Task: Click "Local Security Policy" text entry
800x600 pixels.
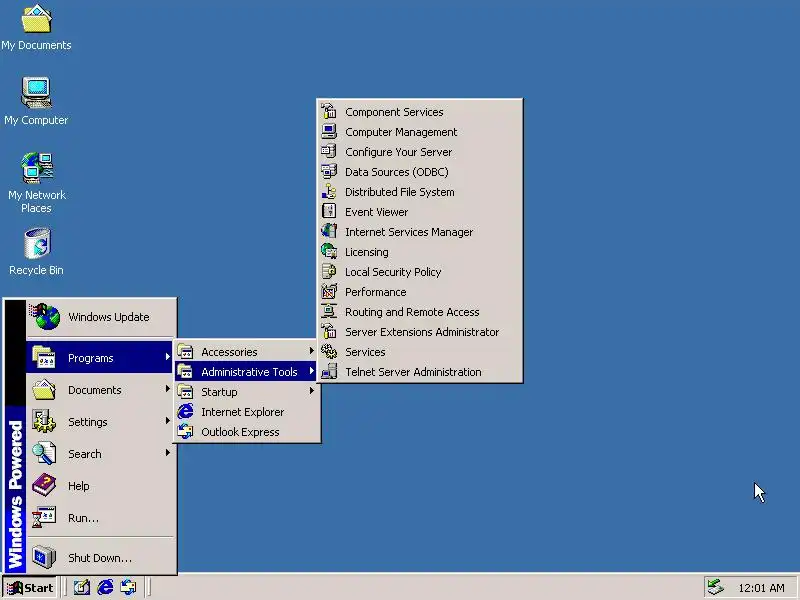Action: (393, 272)
